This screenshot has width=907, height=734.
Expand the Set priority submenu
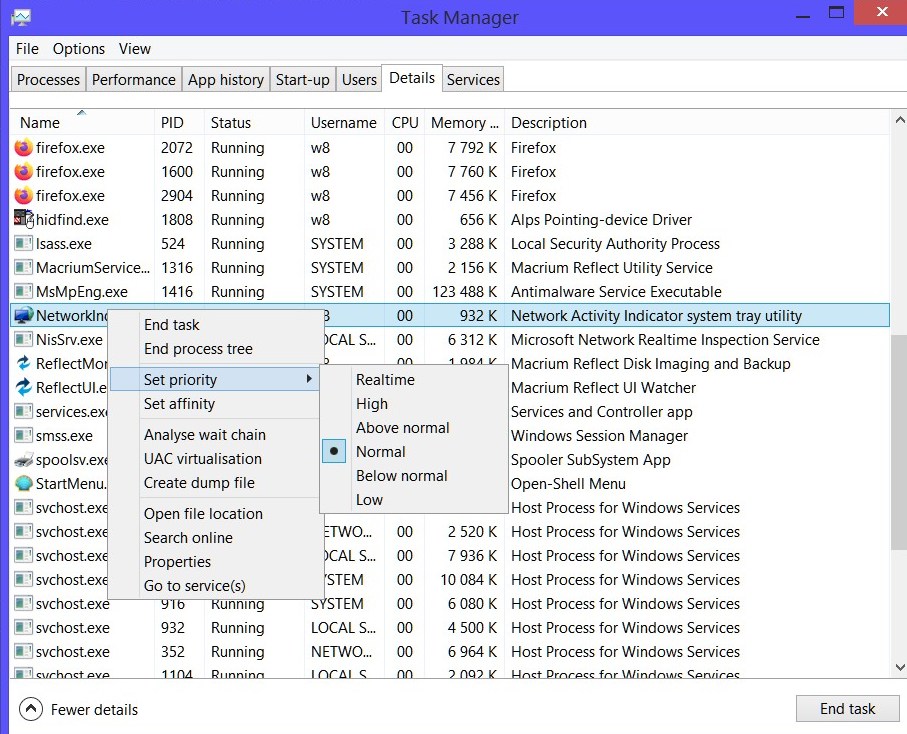[214, 379]
